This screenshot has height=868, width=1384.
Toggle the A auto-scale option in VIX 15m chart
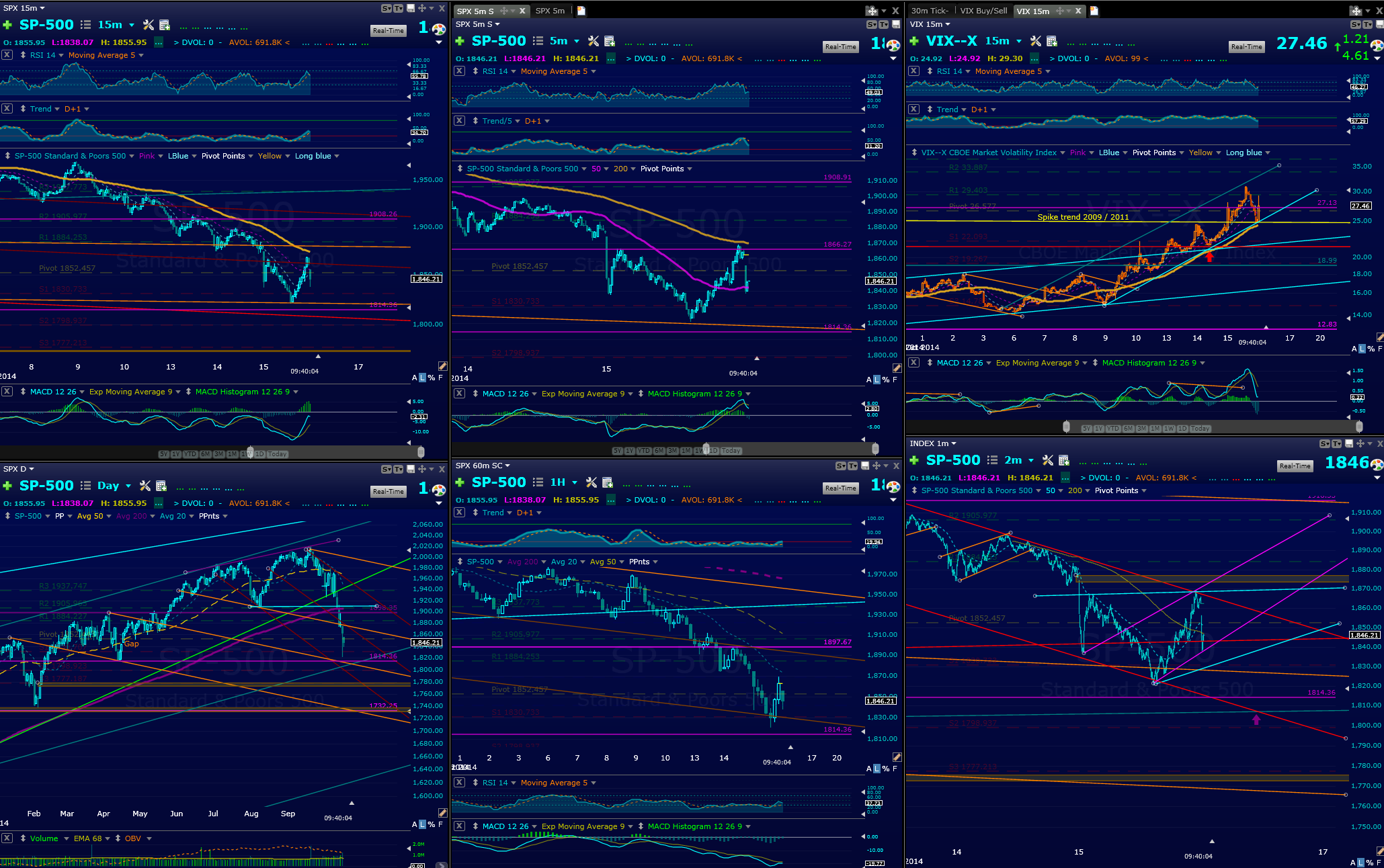(1354, 349)
